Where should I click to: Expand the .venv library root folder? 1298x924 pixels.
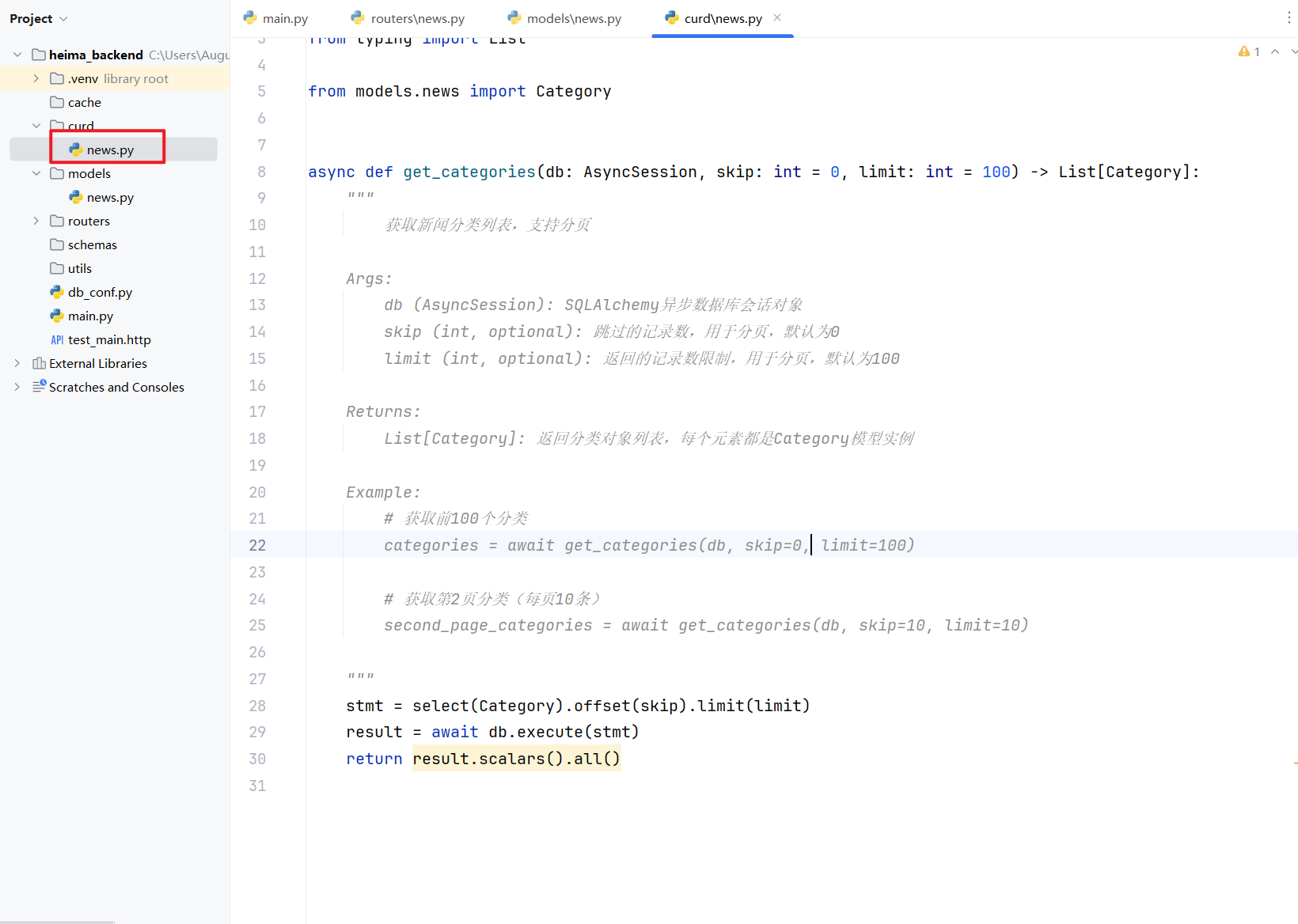click(x=36, y=78)
